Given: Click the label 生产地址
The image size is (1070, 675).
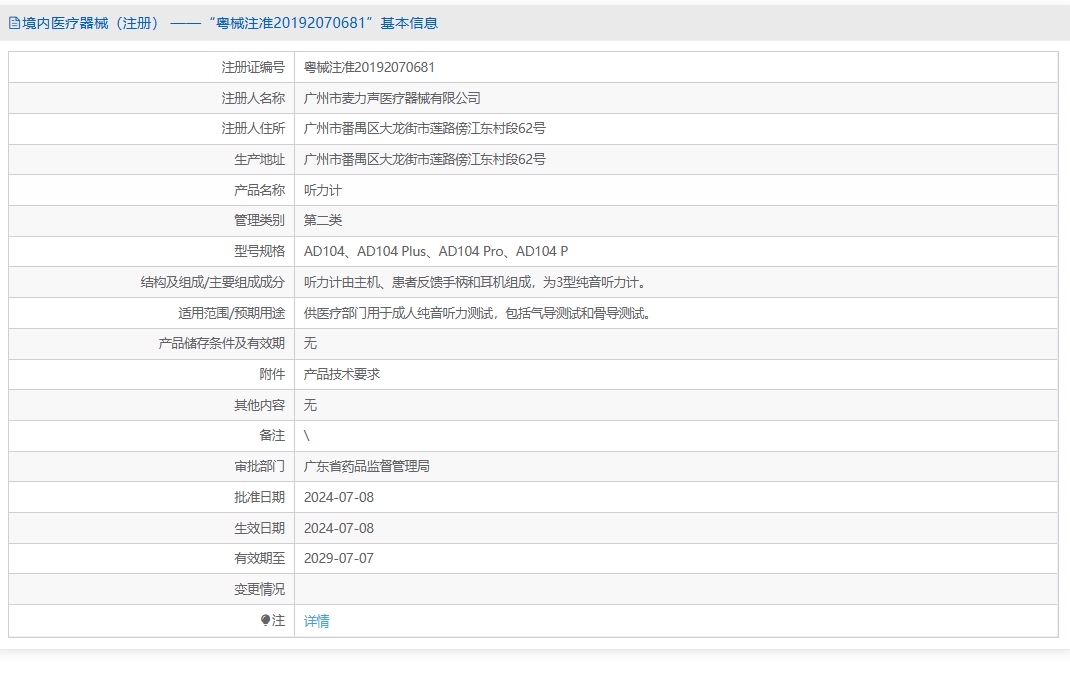Looking at the screenshot, I should coord(259,159).
